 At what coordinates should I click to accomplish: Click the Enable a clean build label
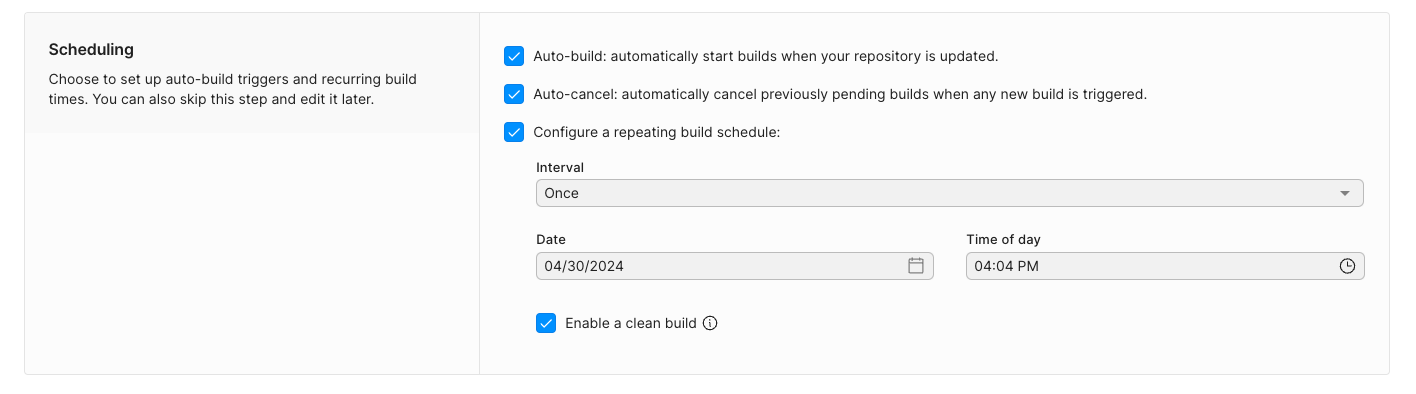tap(631, 323)
